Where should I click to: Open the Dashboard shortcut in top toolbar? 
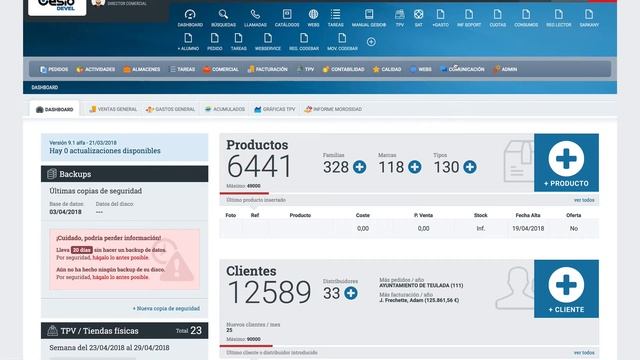point(190,18)
